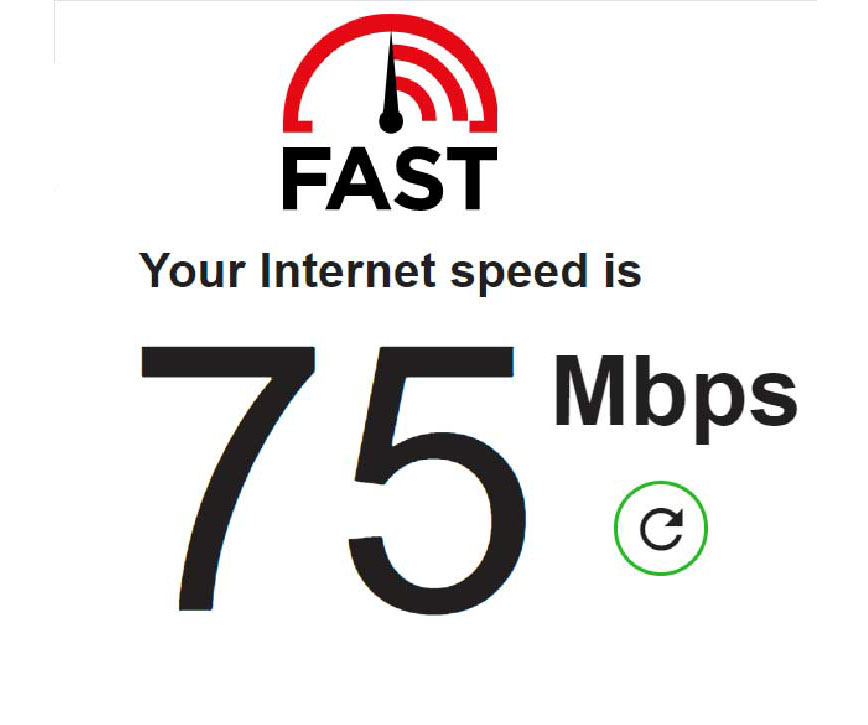Click the digit 5 in the speed result
This screenshot has width=868, height=725.
(x=437, y=480)
